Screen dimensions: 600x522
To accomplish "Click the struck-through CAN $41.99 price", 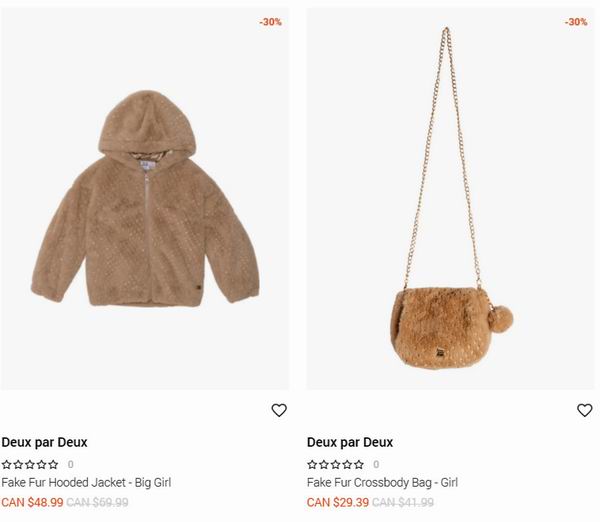I will coord(403,502).
